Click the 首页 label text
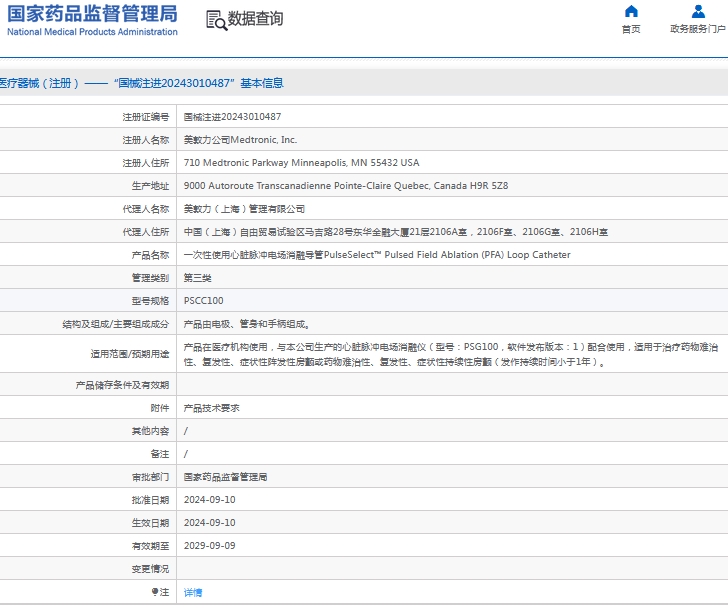 point(631,29)
